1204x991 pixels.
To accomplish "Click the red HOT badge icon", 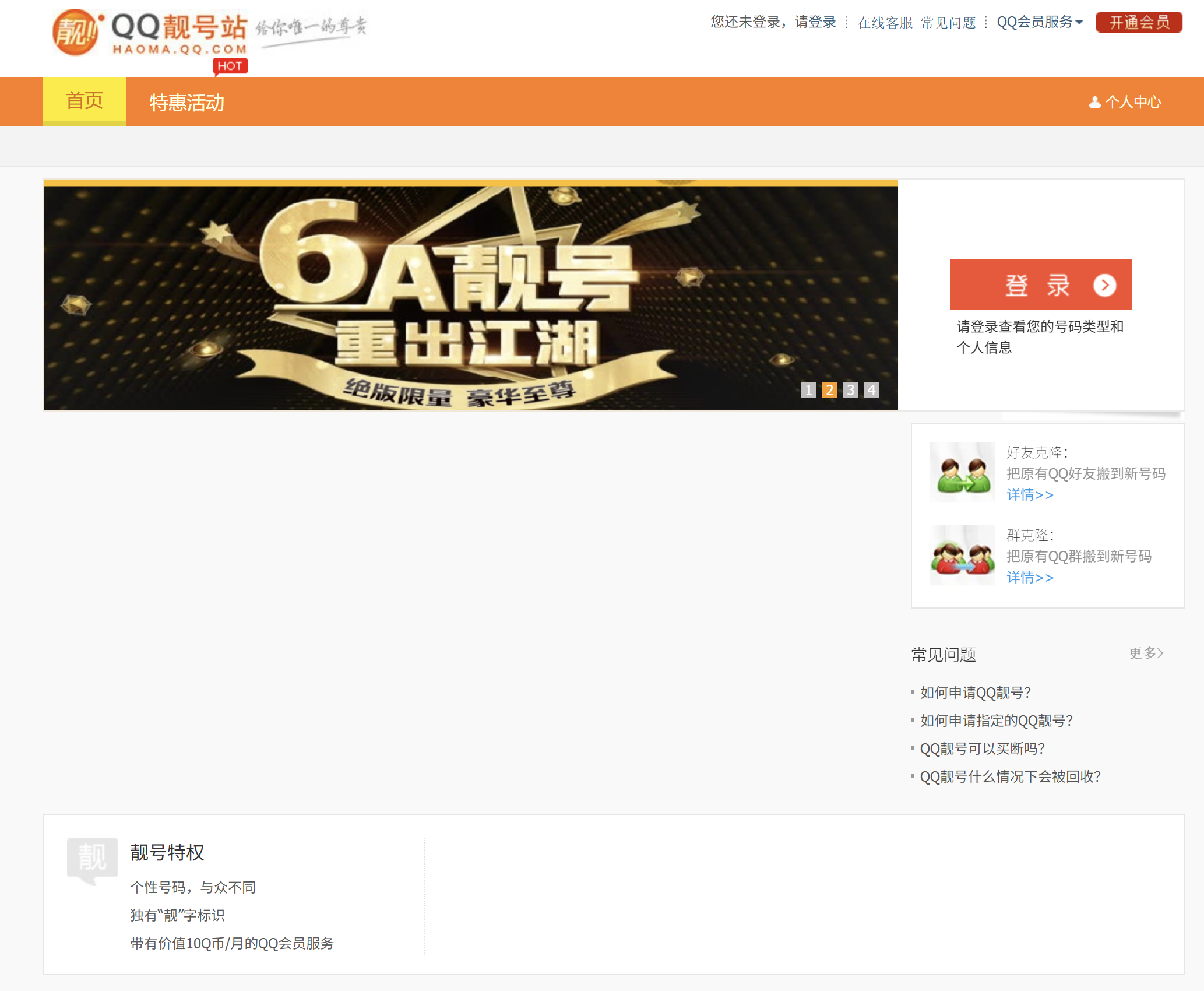I will pyautogui.click(x=230, y=66).
